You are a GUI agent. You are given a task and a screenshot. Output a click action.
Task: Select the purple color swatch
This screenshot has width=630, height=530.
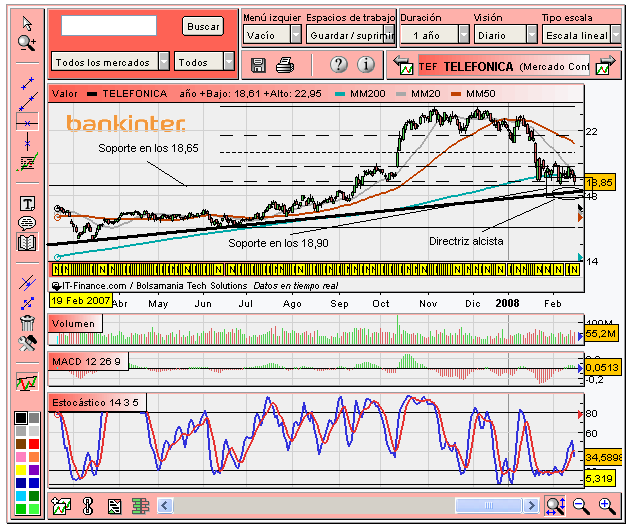34,469
